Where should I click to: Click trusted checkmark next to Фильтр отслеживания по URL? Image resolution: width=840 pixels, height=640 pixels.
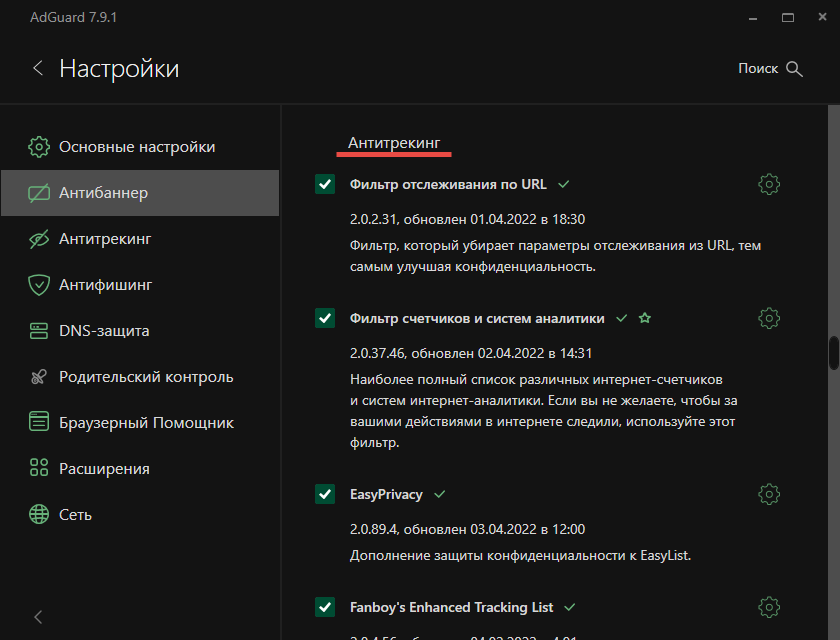click(x=563, y=184)
